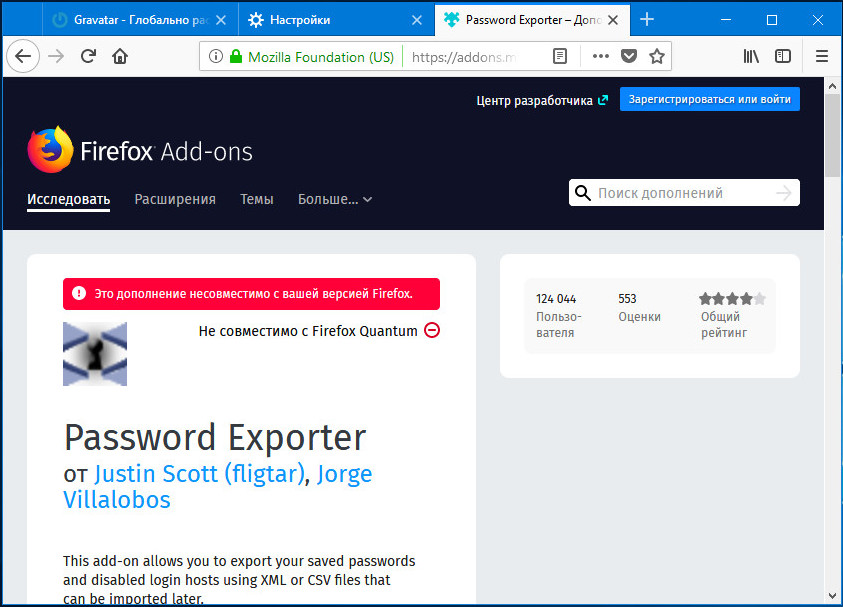The width and height of the screenshot is (843, 607).
Task: Click the red incompatible sign icon
Action: [432, 330]
